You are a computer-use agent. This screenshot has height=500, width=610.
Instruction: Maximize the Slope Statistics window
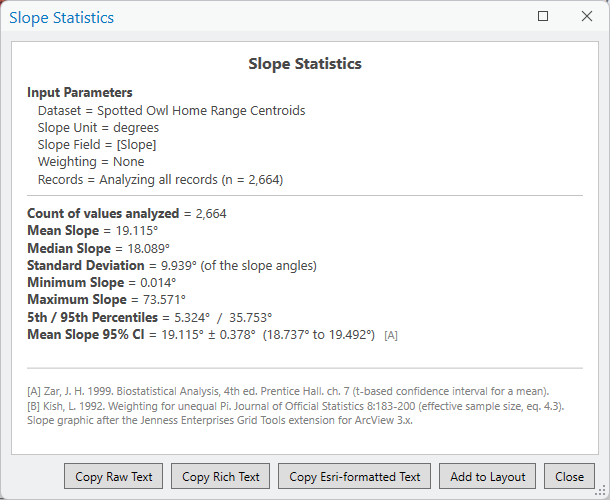pyautogui.click(x=543, y=16)
